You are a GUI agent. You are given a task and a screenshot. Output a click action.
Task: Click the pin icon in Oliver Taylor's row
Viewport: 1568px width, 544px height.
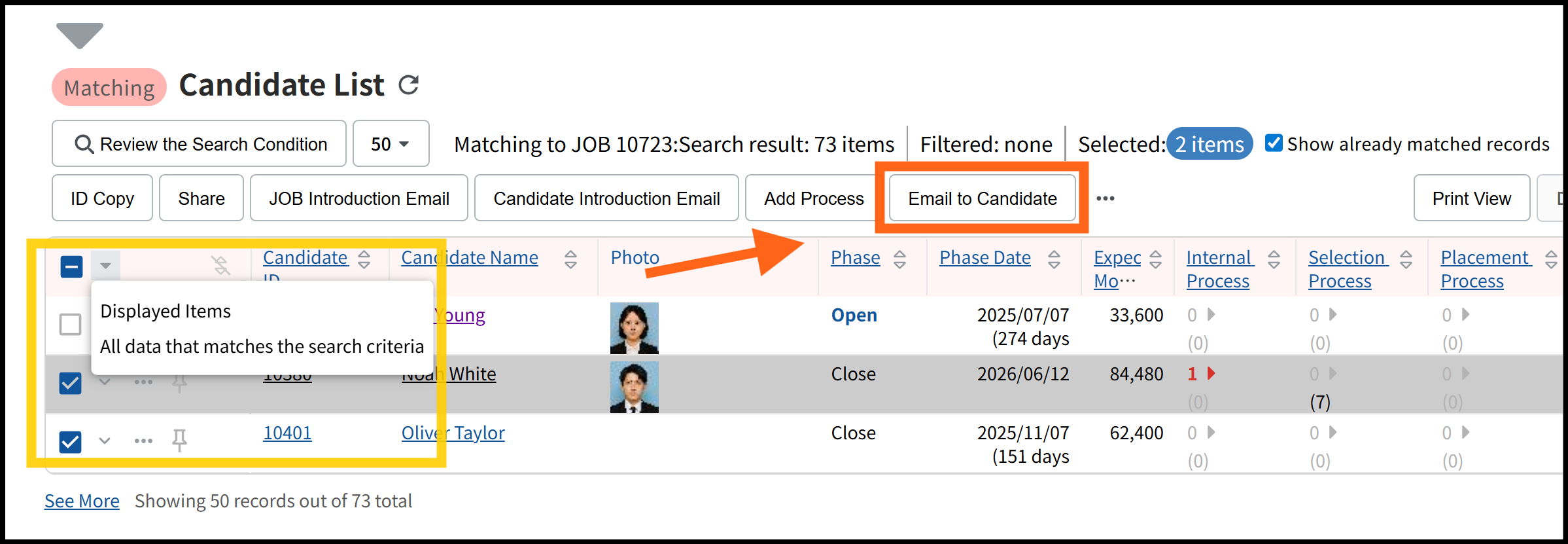[179, 440]
